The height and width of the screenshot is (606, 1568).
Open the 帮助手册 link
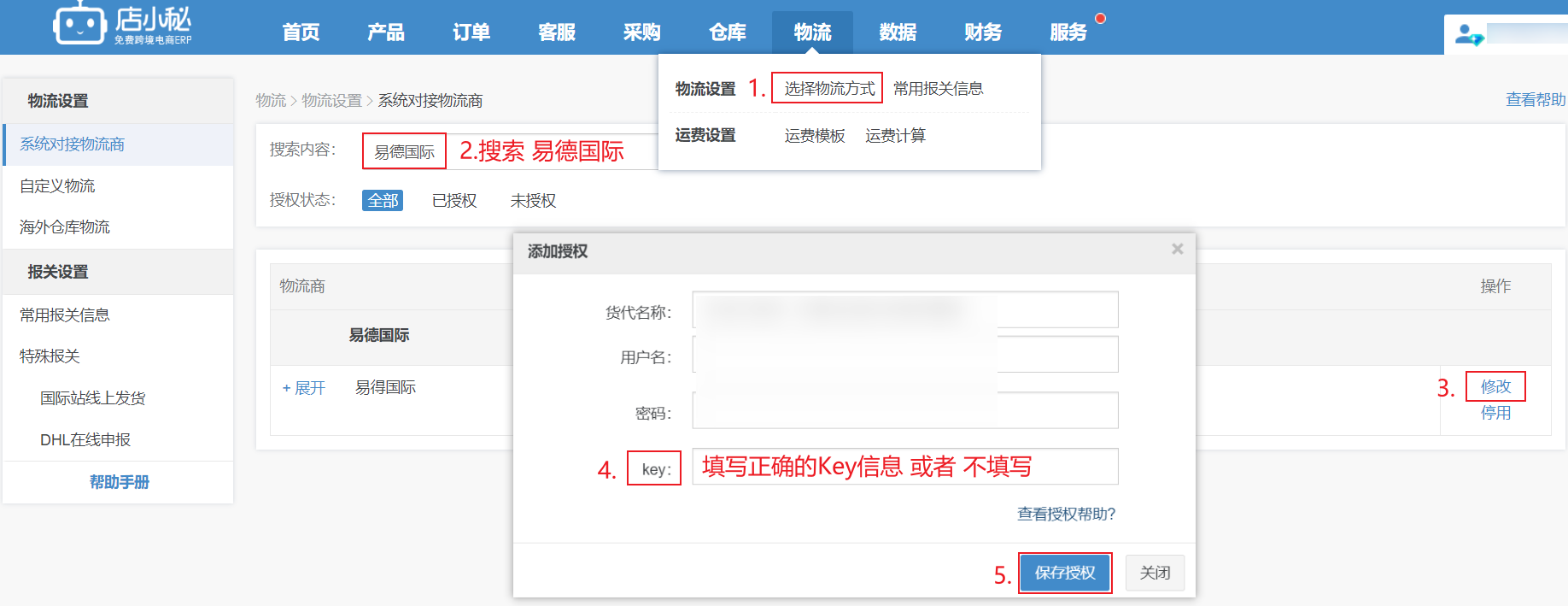(120, 482)
